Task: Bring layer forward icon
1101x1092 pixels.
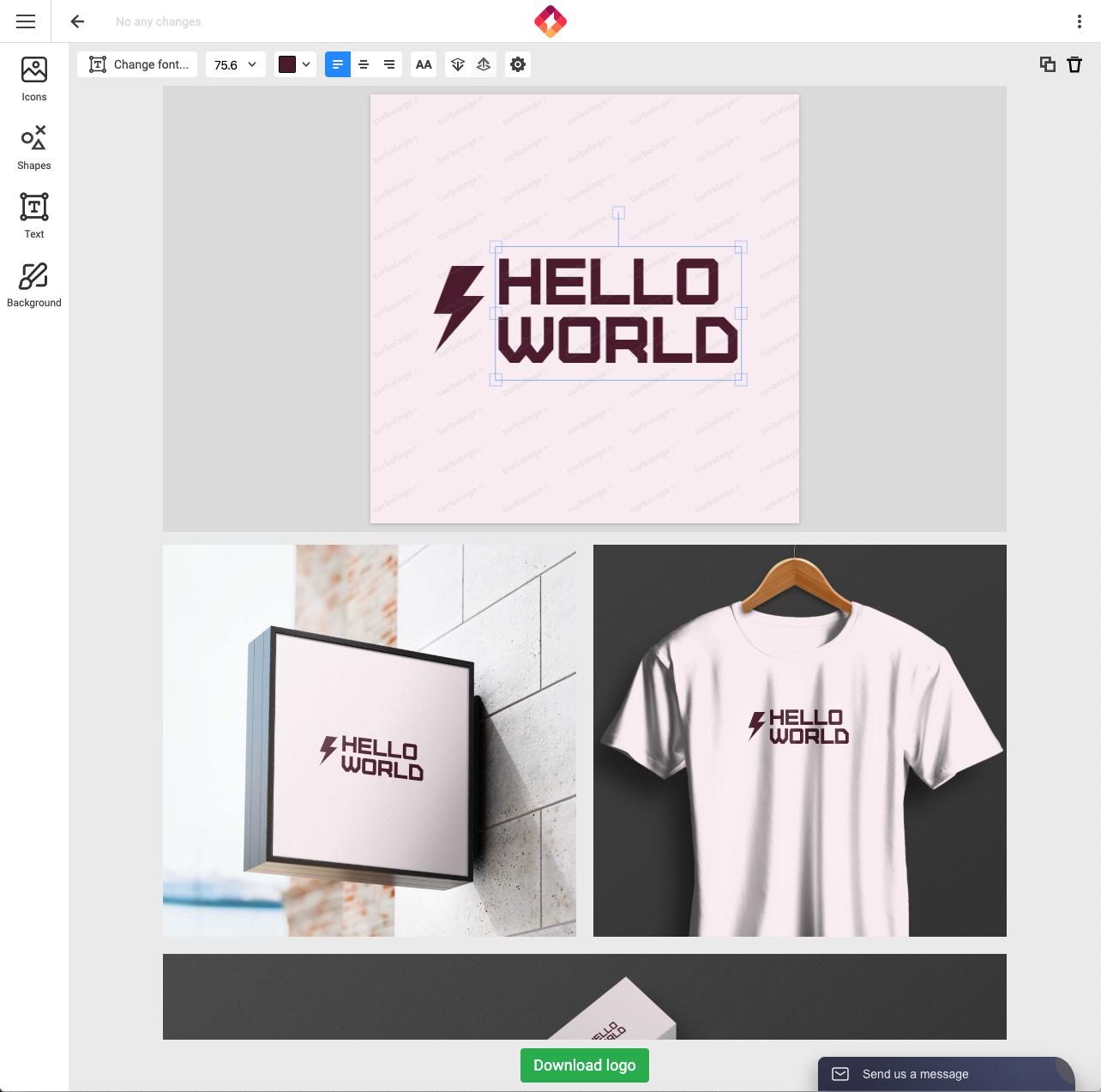Action: pyautogui.click(x=484, y=64)
